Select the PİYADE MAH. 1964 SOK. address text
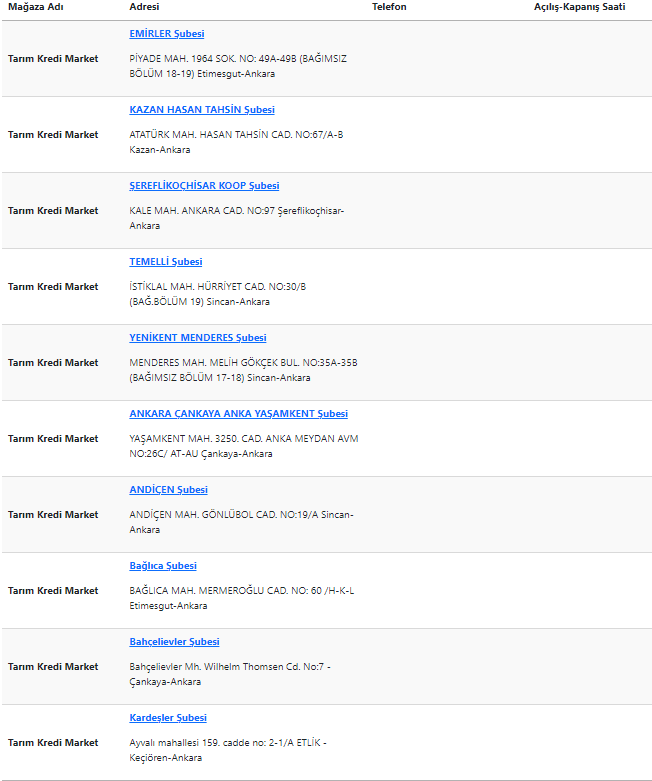The image size is (652, 781). coord(238,66)
